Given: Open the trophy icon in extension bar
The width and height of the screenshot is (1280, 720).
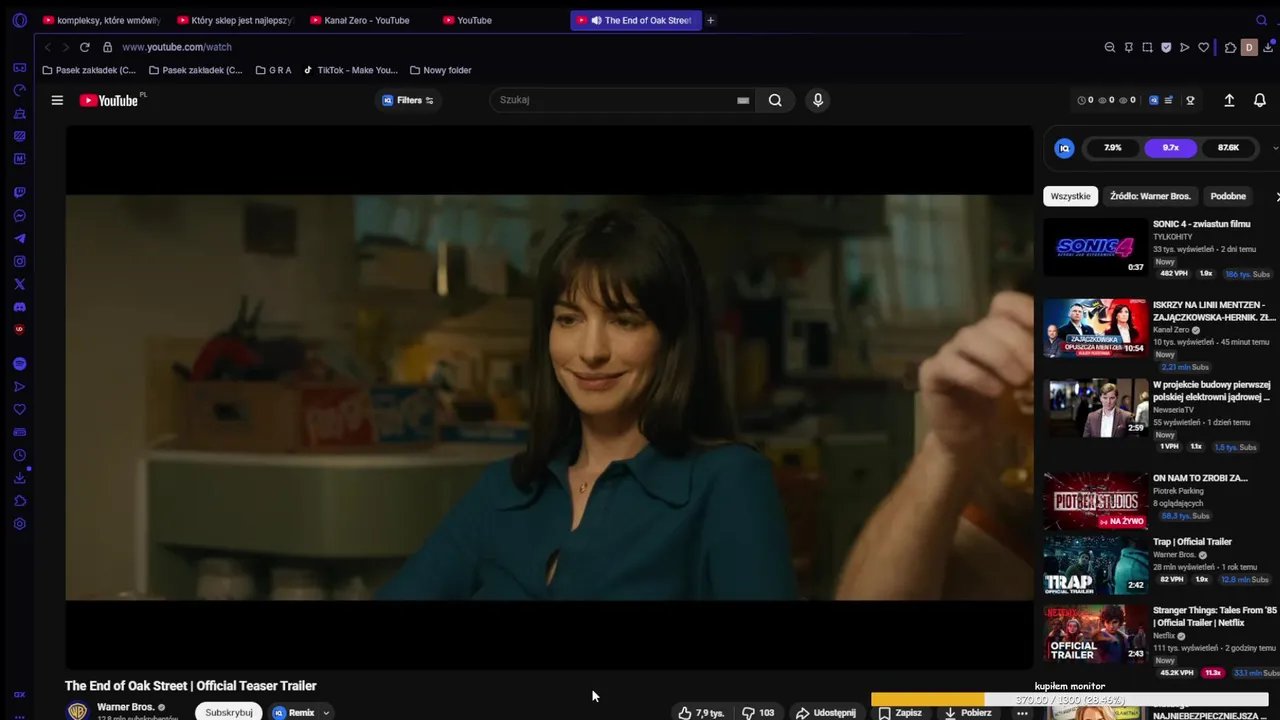Looking at the screenshot, I should (1190, 100).
